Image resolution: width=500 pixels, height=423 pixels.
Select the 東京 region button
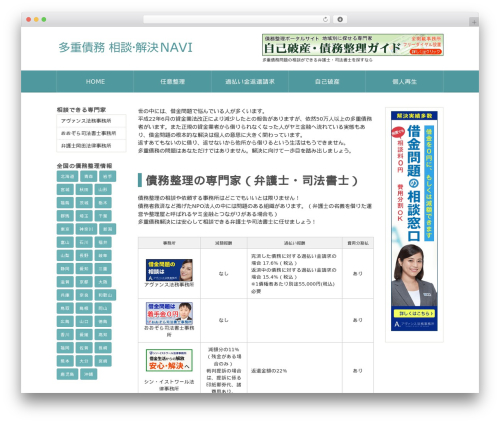pos(65,229)
